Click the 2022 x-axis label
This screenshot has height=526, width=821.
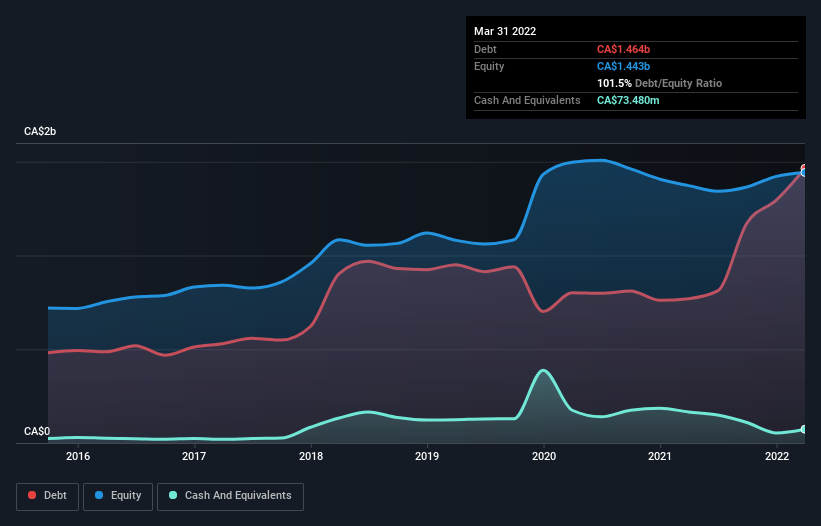[x=777, y=456]
